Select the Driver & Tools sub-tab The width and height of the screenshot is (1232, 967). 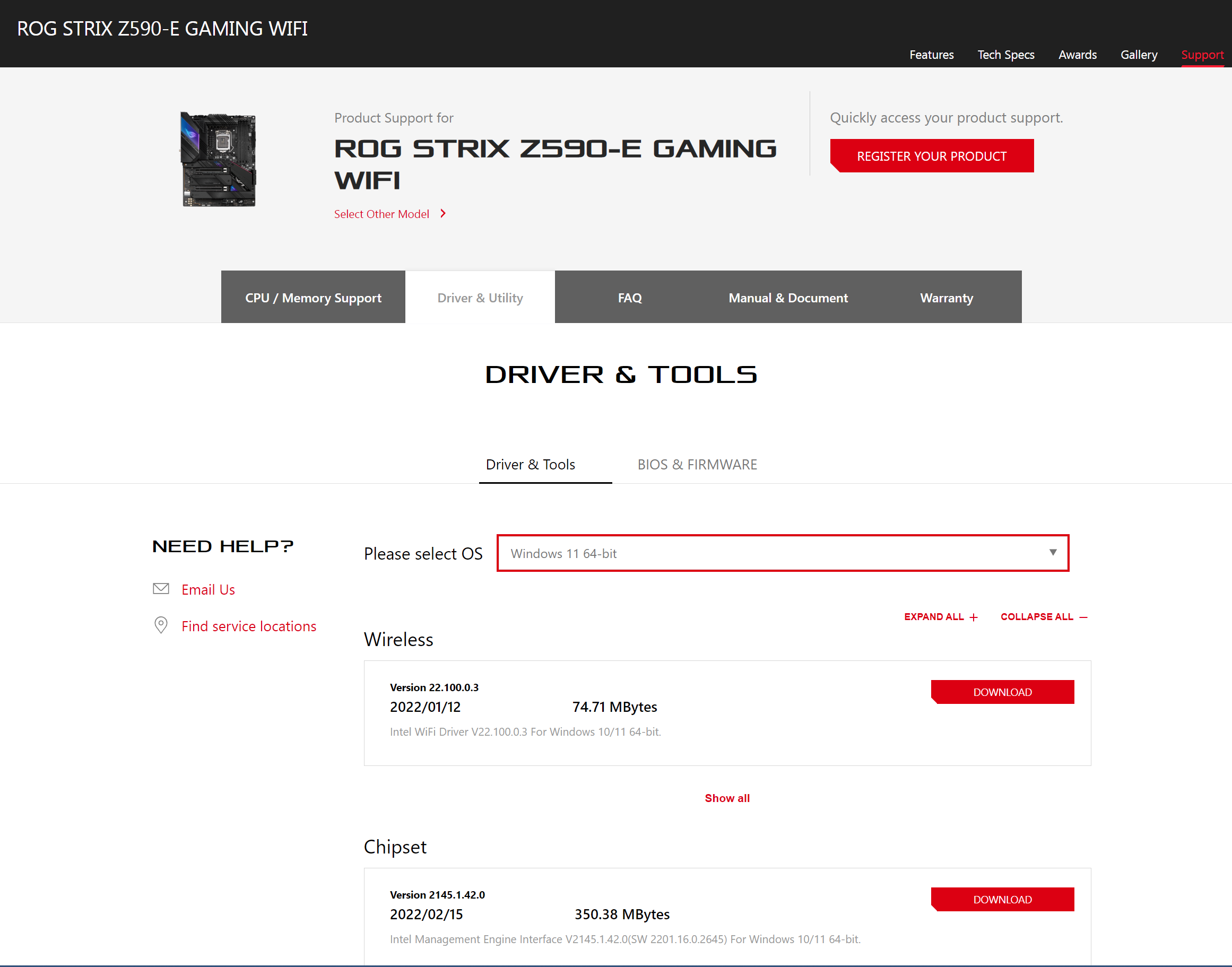[531, 464]
